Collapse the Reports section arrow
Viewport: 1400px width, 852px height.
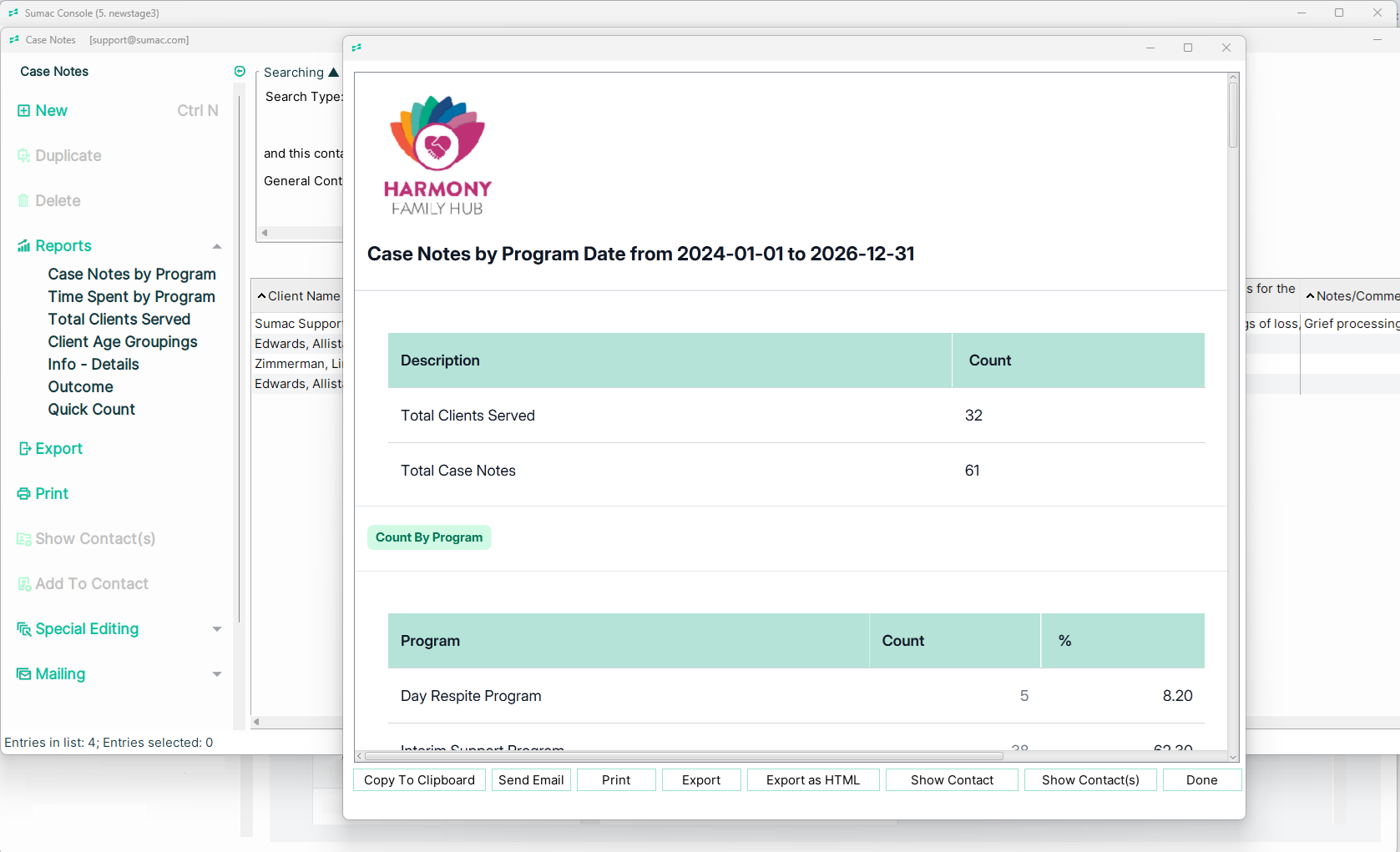coord(217,246)
